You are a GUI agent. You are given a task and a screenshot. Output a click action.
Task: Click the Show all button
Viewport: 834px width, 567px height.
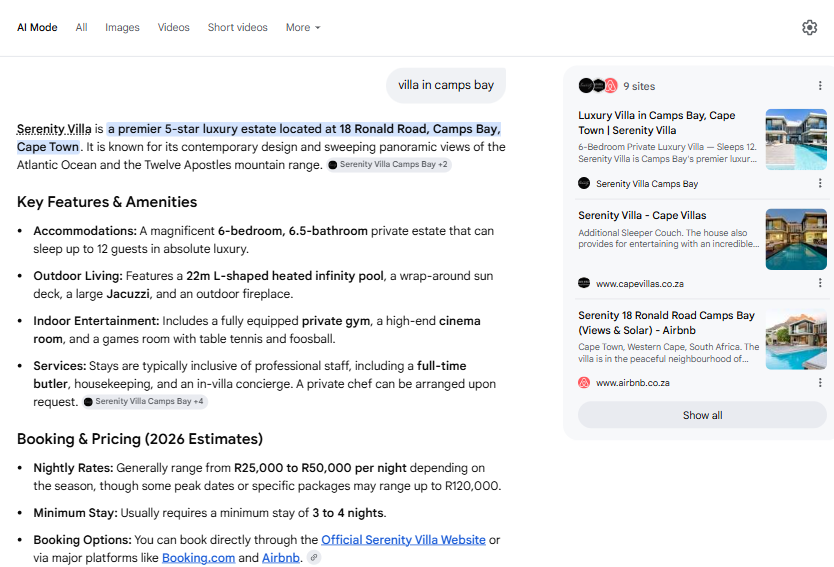click(x=702, y=415)
